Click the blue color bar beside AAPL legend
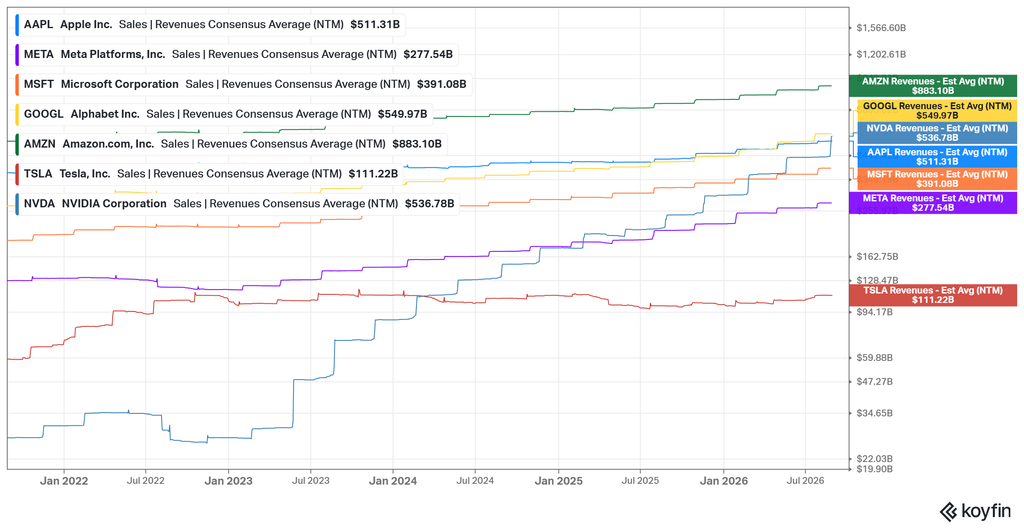Screen dimensions: 1024x529 click(16, 25)
